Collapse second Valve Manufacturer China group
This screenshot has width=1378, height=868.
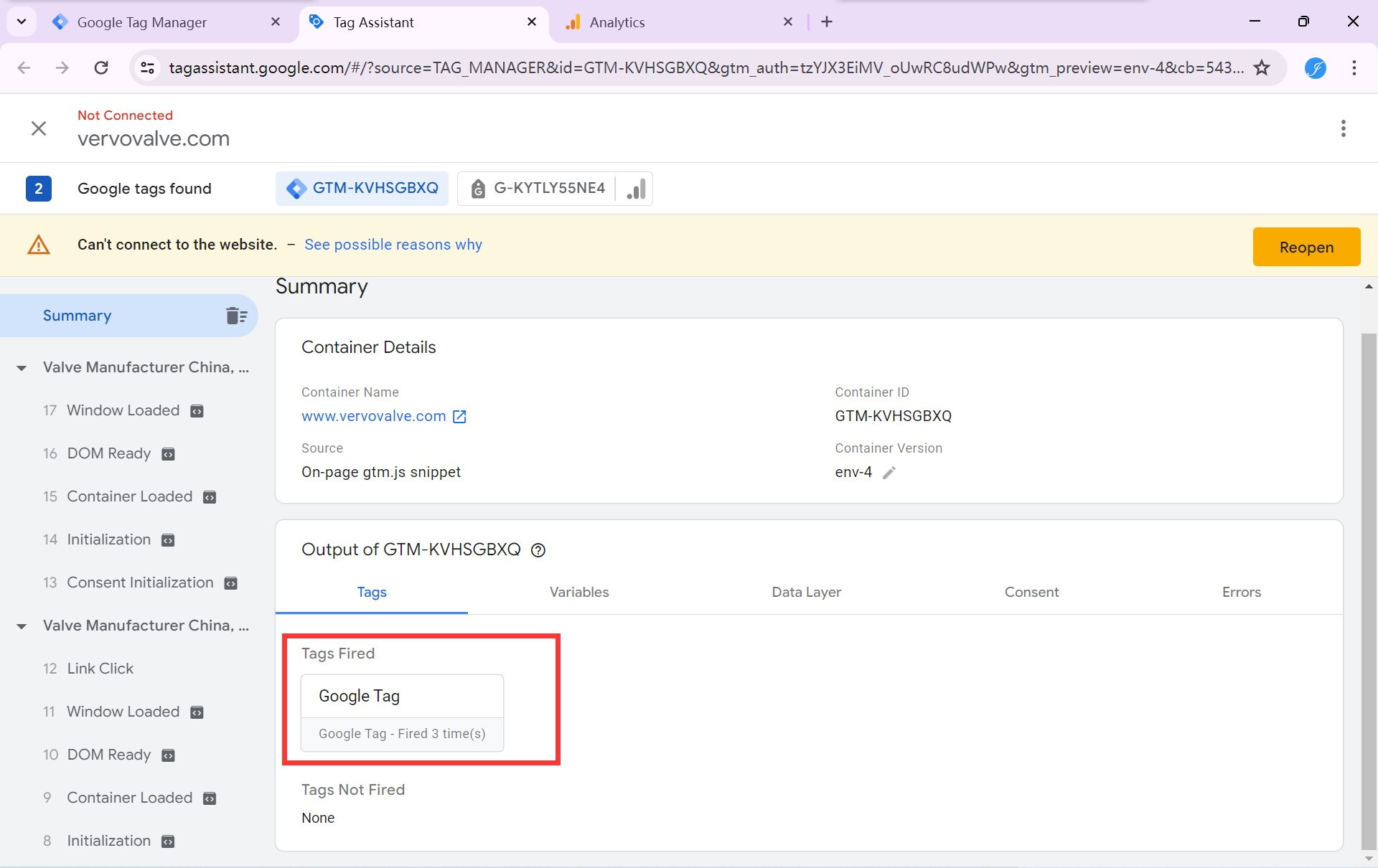point(22,626)
